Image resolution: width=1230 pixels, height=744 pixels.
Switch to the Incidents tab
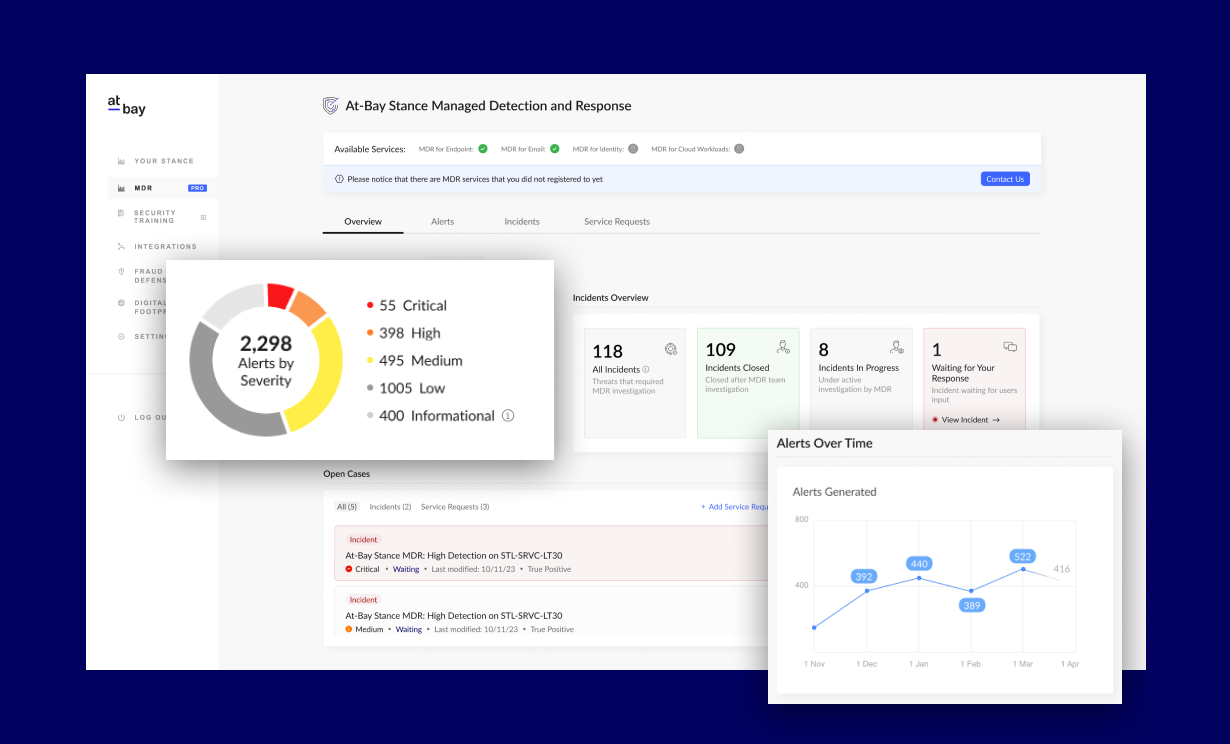(x=522, y=221)
